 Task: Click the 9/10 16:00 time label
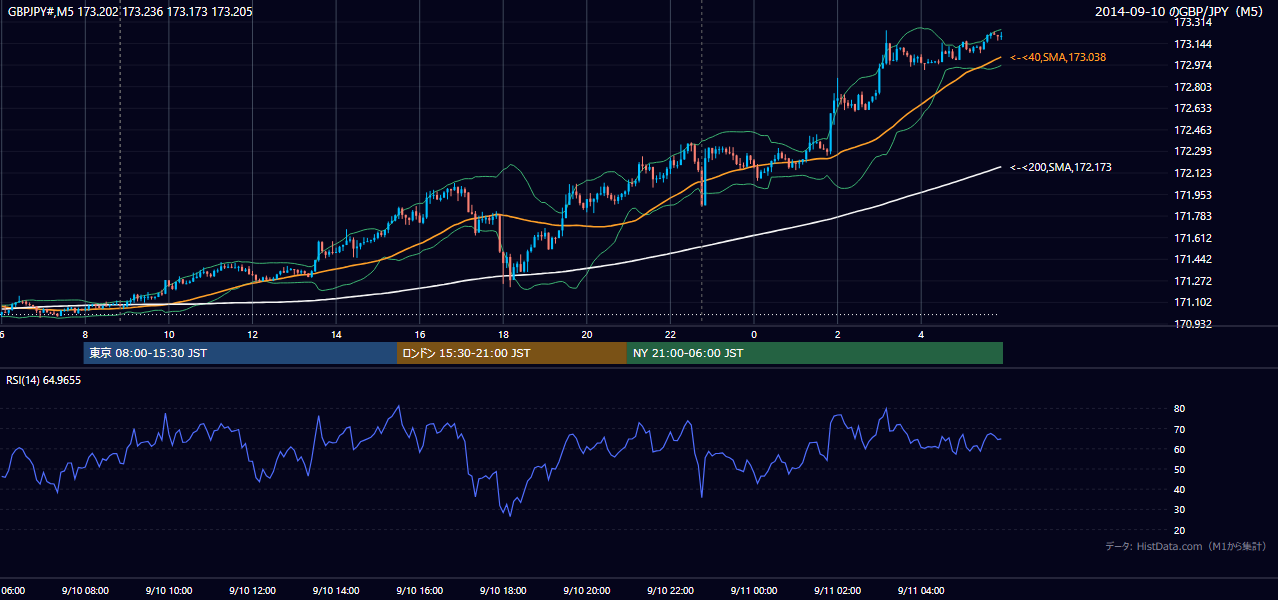[x=419, y=591]
